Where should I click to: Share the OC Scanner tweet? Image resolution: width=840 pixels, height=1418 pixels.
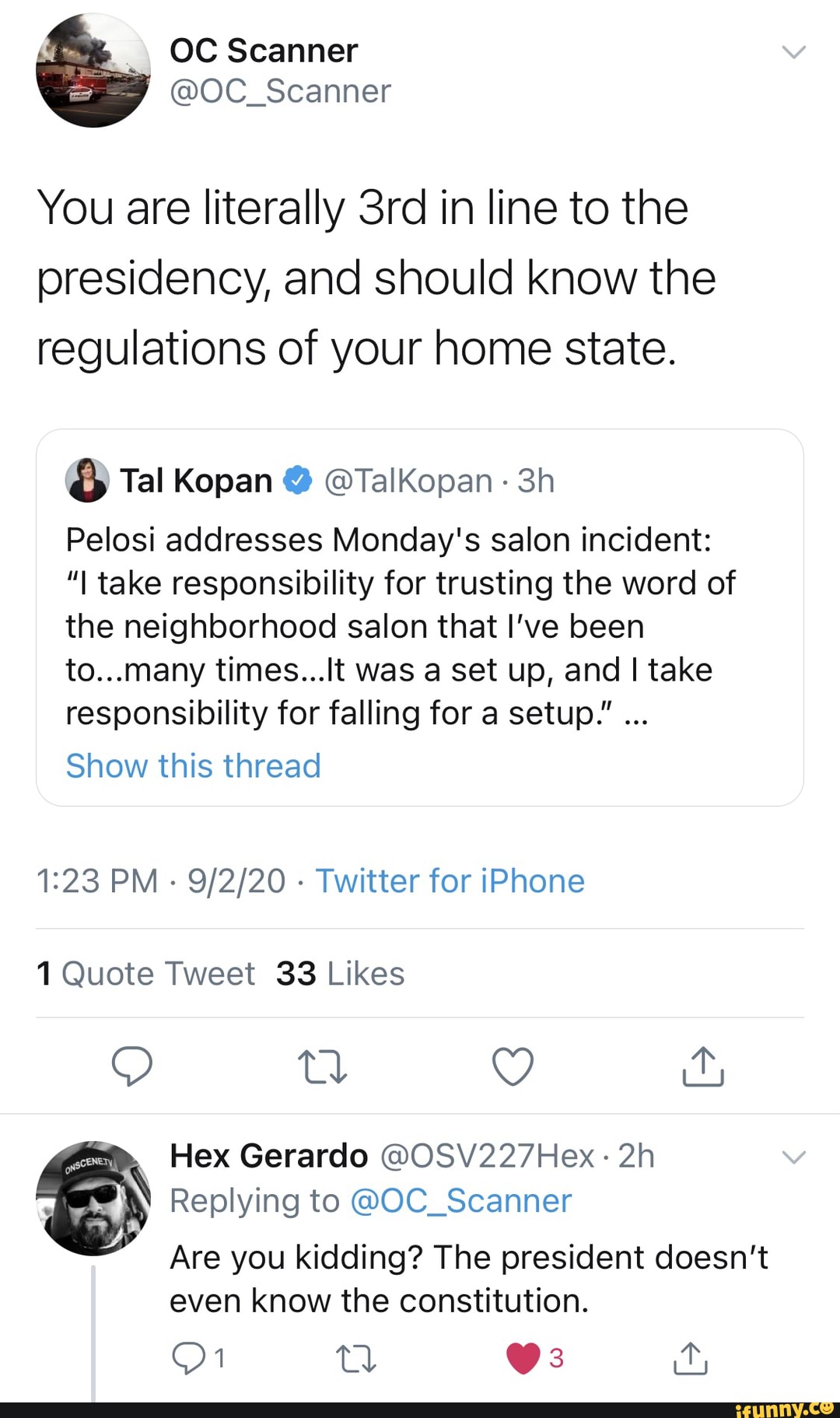tap(703, 1066)
